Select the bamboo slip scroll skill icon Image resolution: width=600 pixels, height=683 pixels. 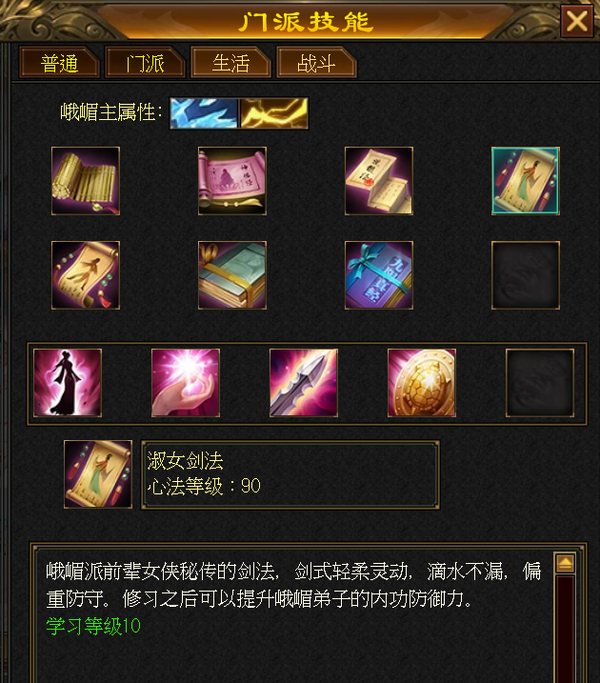click(85, 181)
